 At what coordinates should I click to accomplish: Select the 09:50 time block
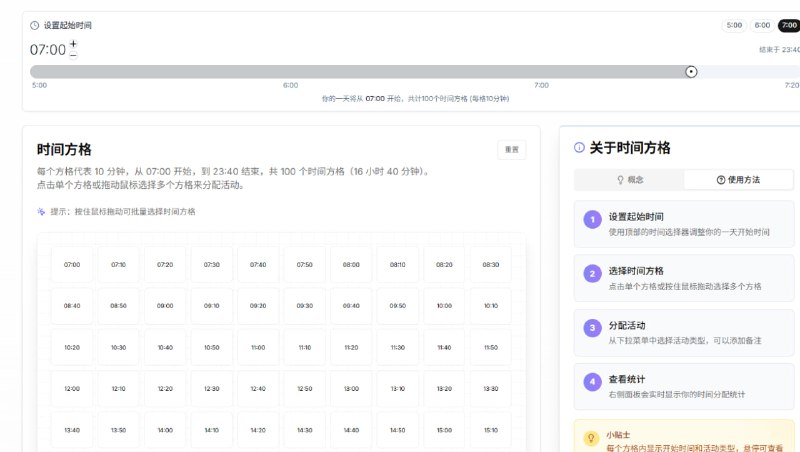397,306
